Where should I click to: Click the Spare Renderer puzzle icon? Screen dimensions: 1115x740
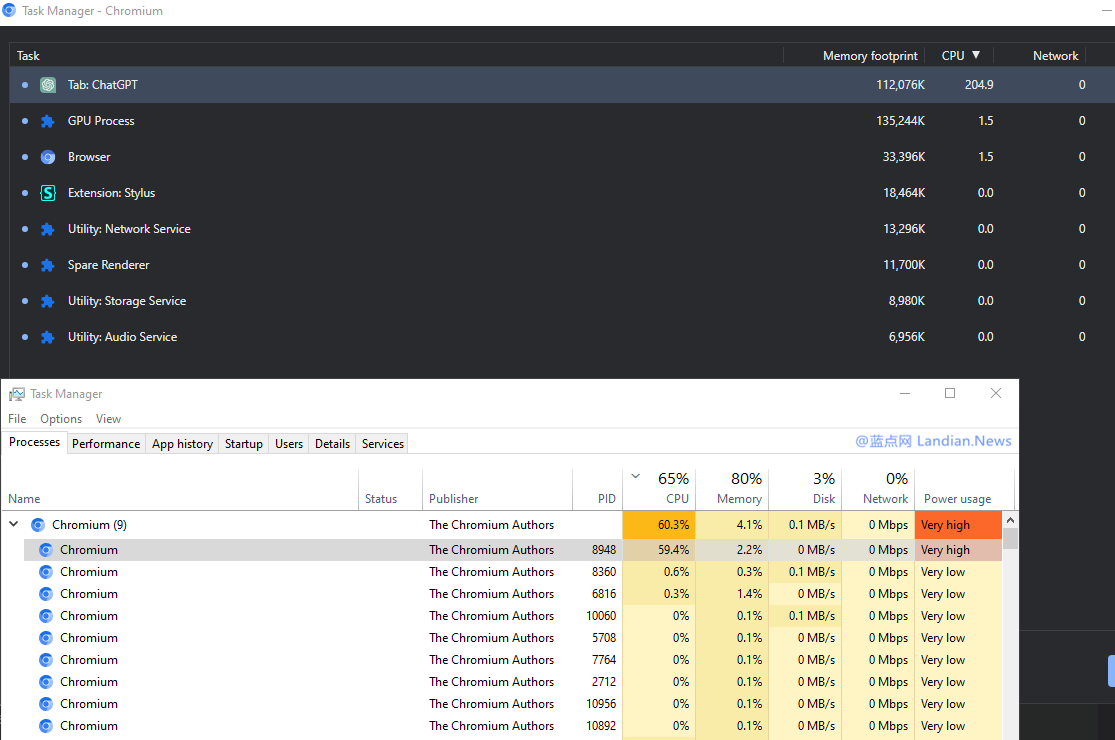48,265
